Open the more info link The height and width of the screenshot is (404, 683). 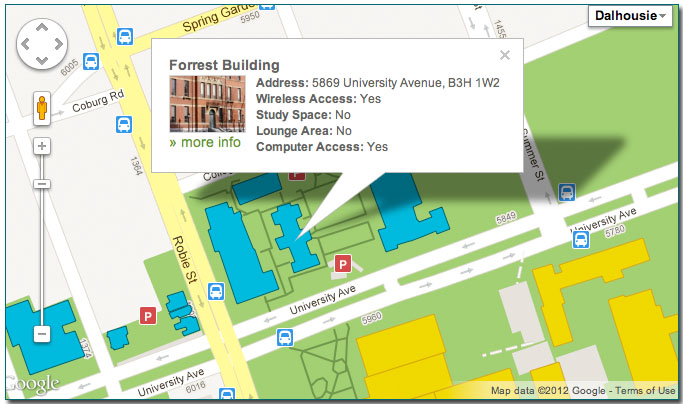coord(205,142)
